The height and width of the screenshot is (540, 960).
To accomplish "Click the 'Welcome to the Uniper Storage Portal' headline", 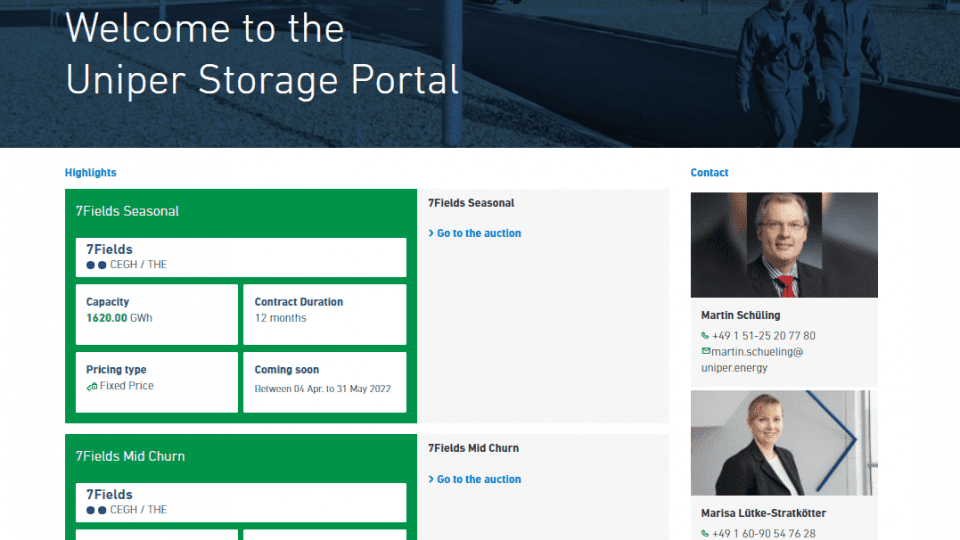I will (x=262, y=54).
